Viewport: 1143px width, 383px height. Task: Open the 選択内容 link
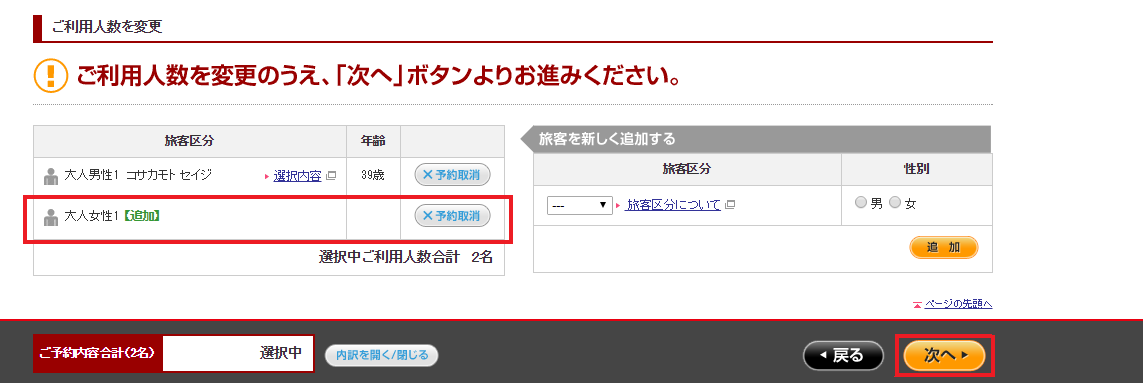297,176
